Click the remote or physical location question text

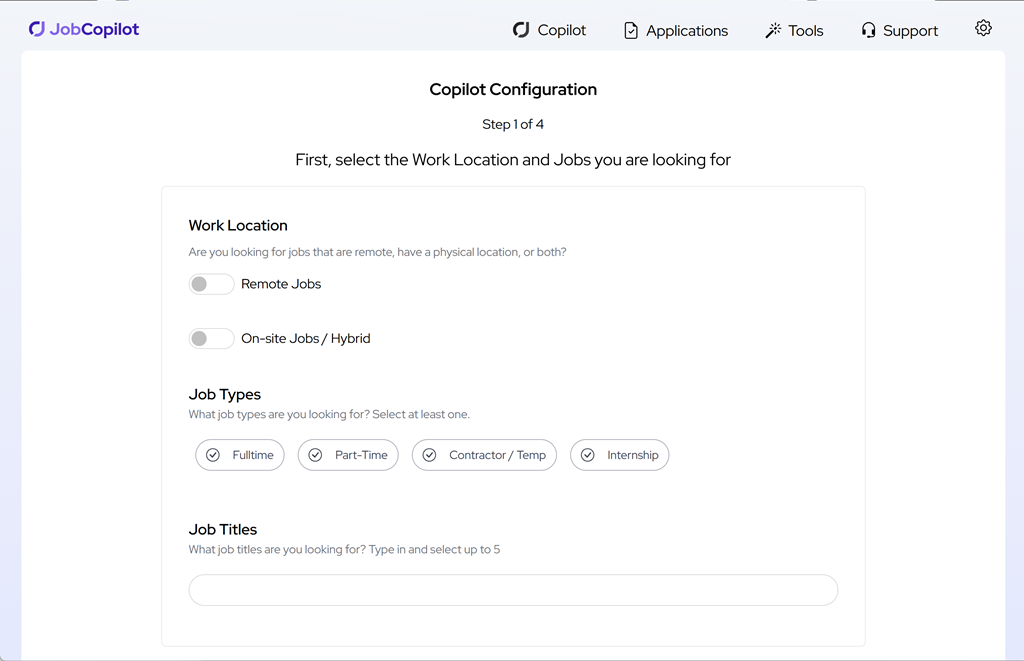[x=377, y=252]
